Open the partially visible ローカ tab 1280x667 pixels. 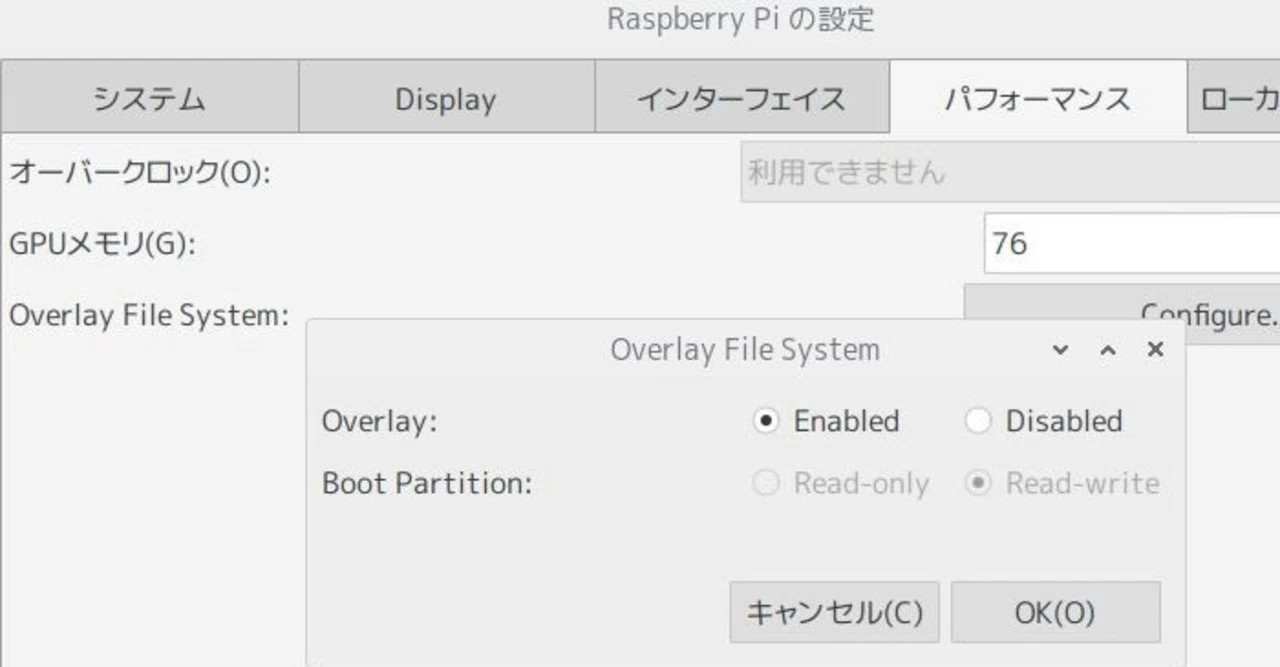point(1235,97)
